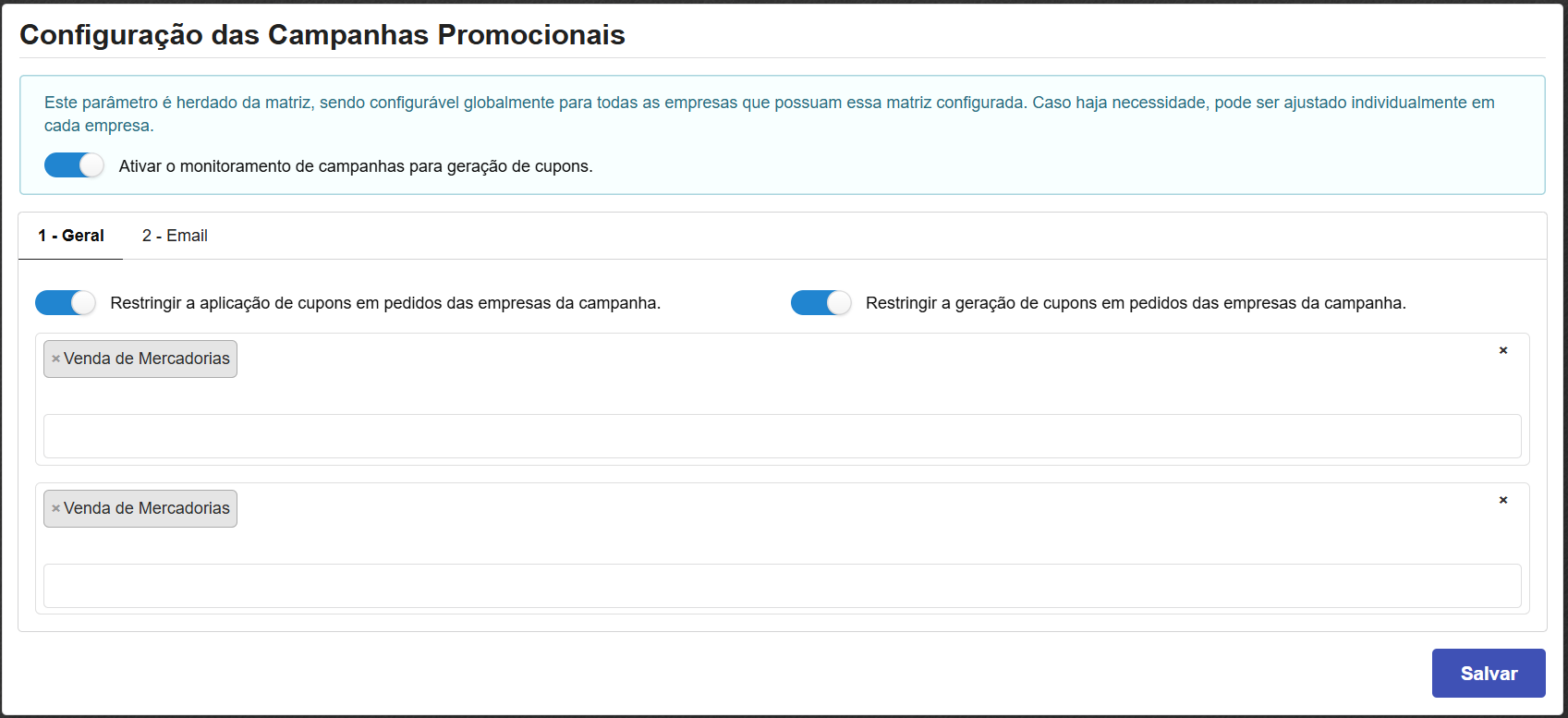This screenshot has height=718, width=1568.
Task: Disable monitoring of campaigns for coupon generation
Action: point(74,164)
